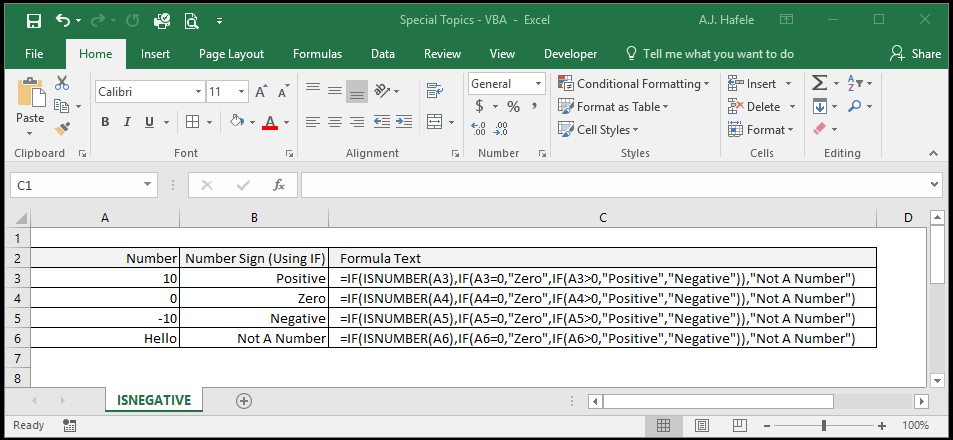953x440 pixels.
Task: Switch to the Data tab
Action: click(x=383, y=54)
